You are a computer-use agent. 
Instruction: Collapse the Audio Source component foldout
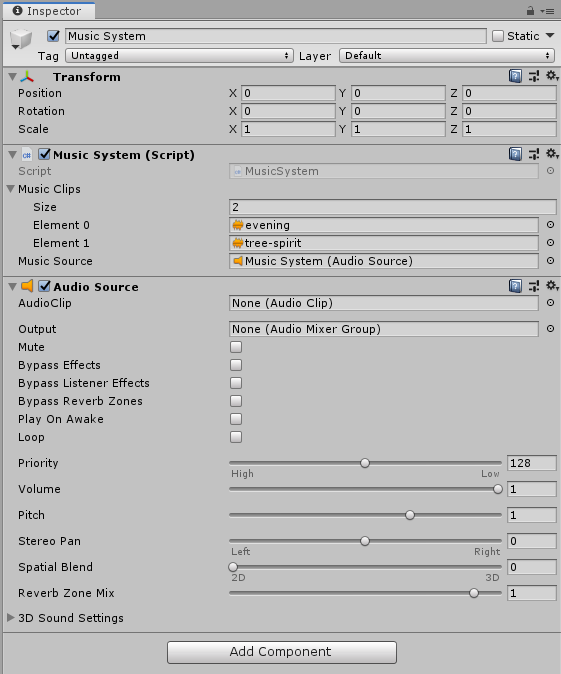pos(12,287)
